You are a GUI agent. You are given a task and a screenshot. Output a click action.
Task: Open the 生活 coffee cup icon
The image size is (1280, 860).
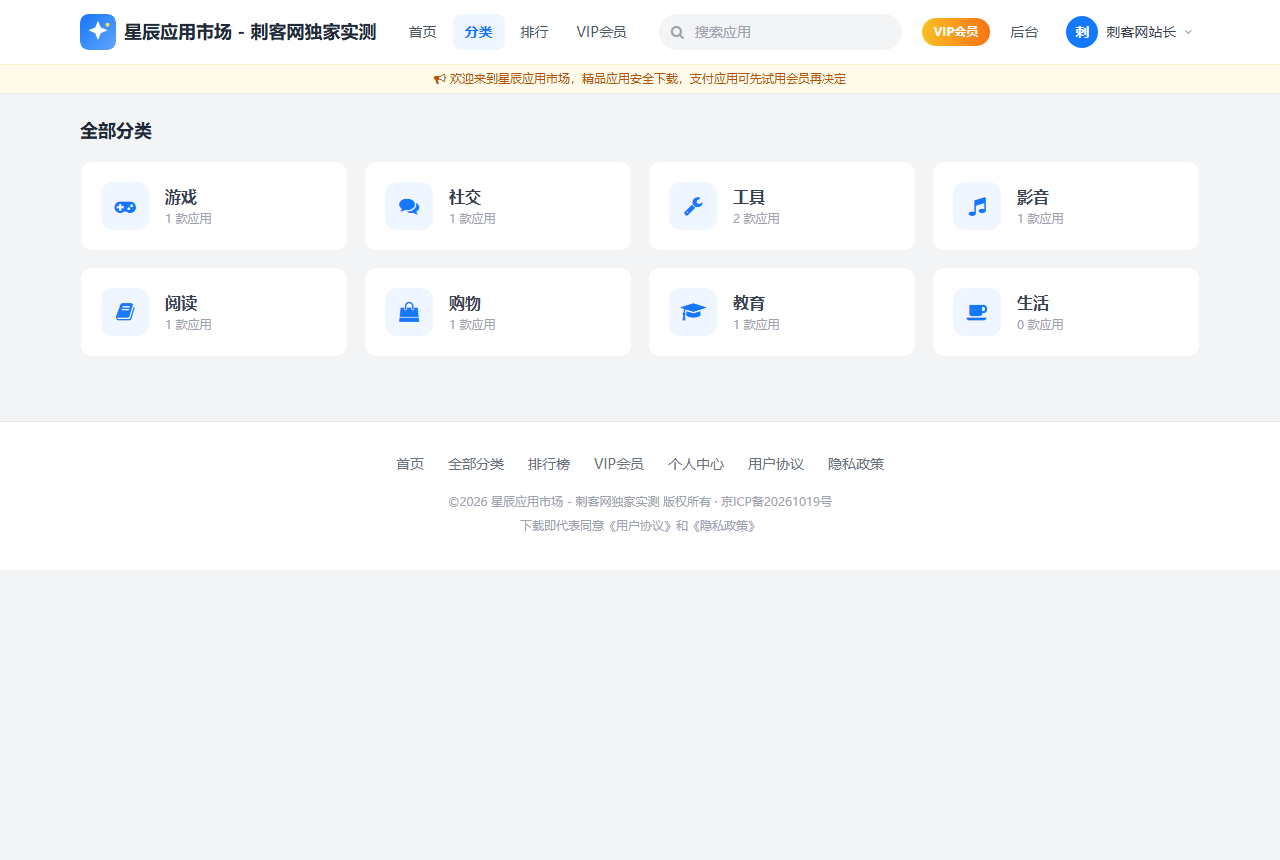[977, 312]
